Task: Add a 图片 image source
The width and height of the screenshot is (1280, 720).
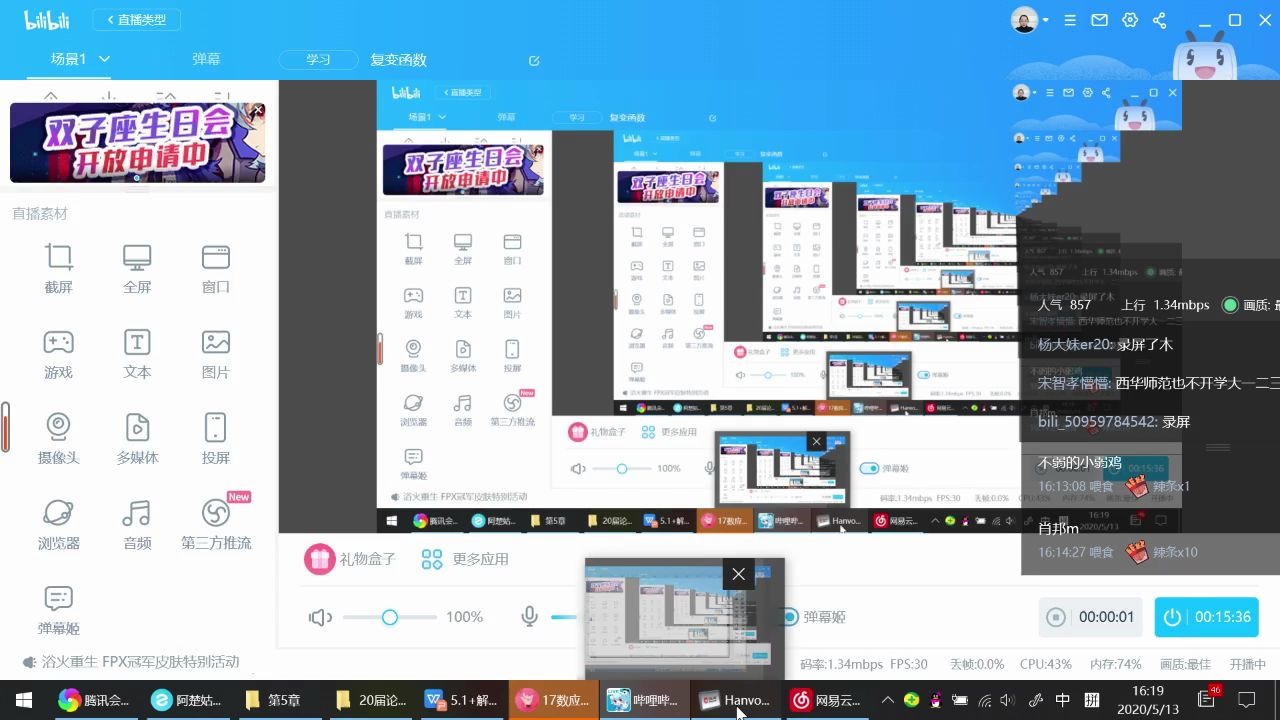Action: click(216, 354)
